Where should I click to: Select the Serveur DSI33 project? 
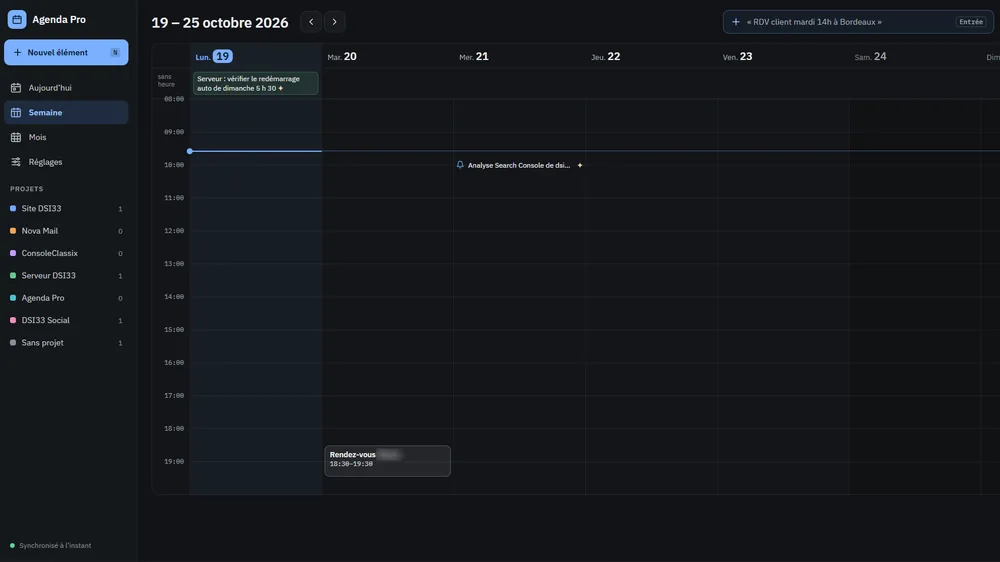coord(66,276)
